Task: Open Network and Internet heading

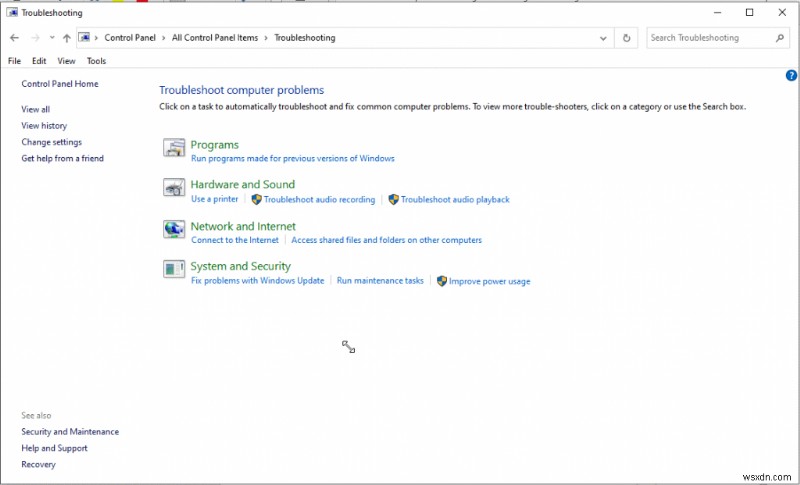Action: [x=243, y=226]
